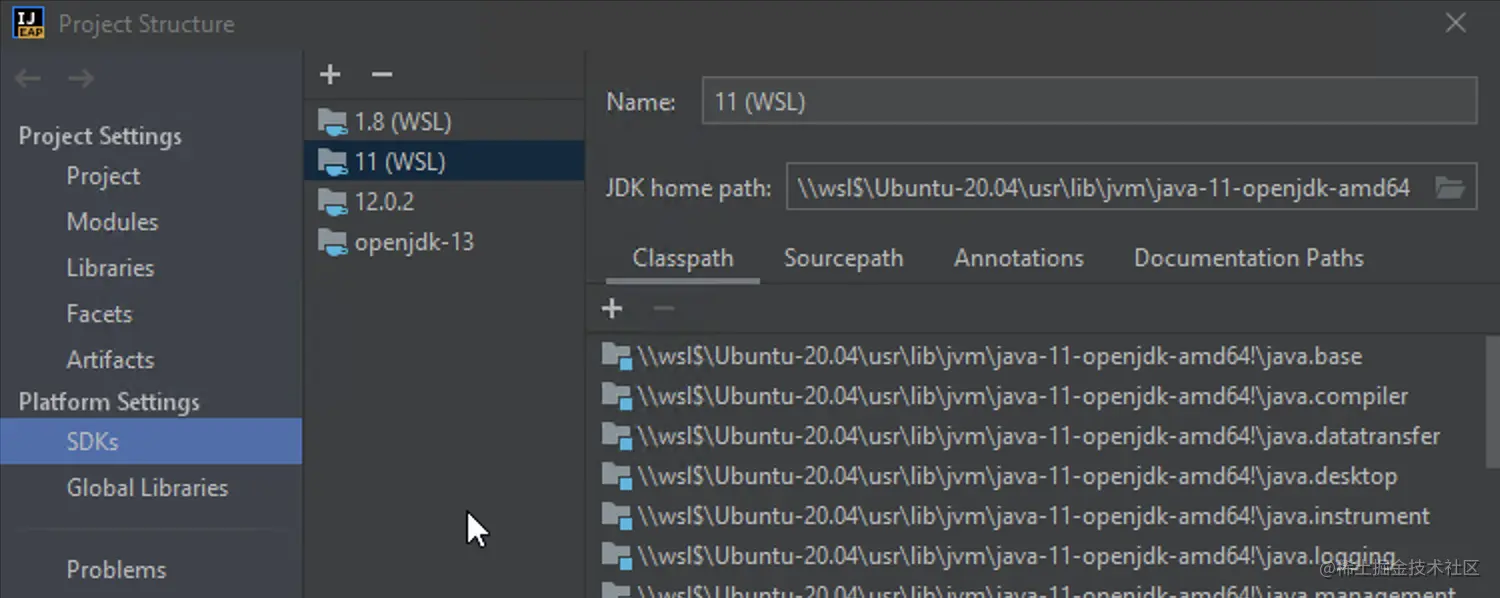Click the IntelliJ EAP logo icon
The height and width of the screenshot is (598, 1500).
[29, 24]
